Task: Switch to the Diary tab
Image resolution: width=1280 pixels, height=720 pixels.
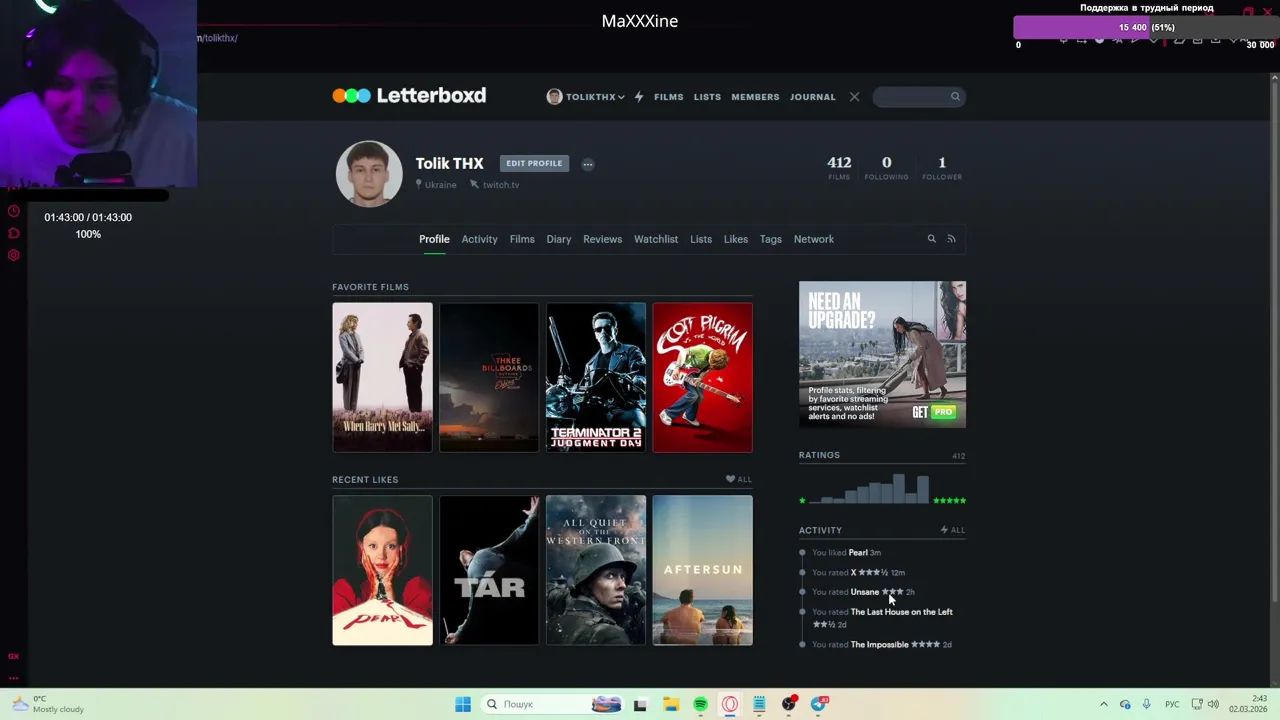Action: click(558, 239)
